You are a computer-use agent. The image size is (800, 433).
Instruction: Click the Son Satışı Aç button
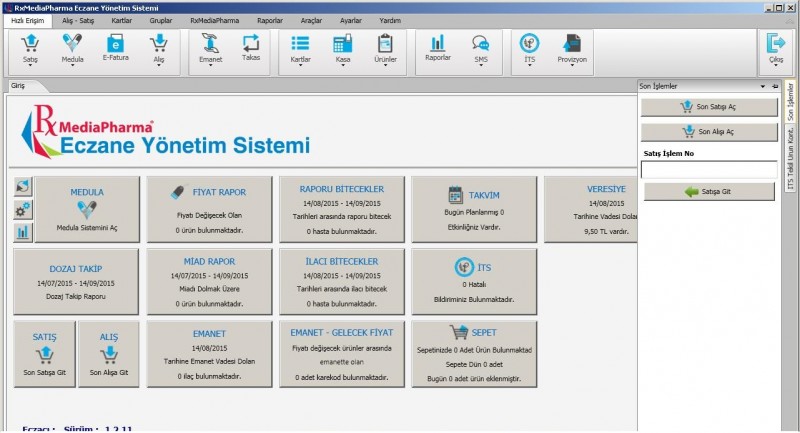tap(708, 106)
